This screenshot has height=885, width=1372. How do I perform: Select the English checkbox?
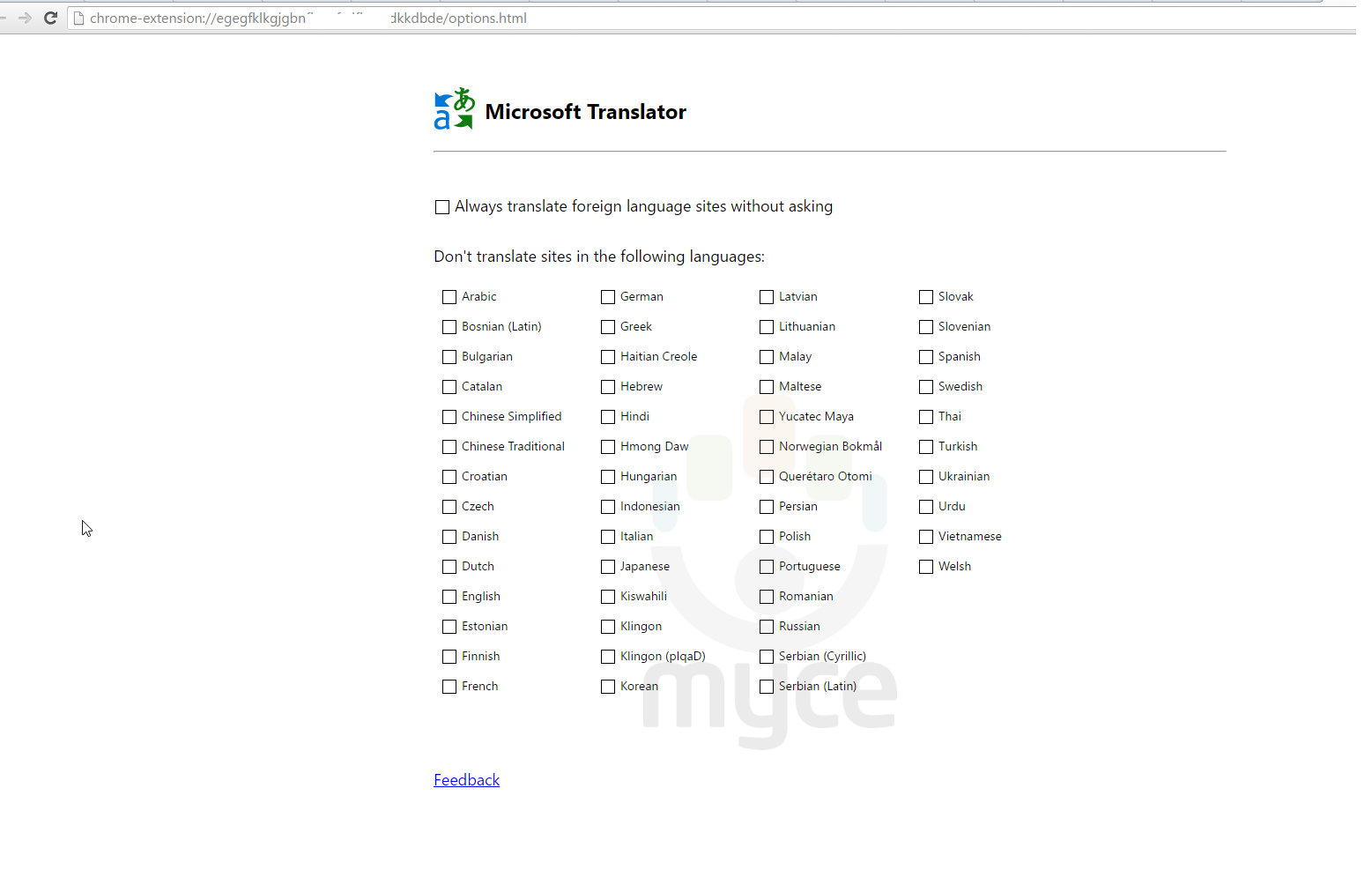[x=449, y=597]
